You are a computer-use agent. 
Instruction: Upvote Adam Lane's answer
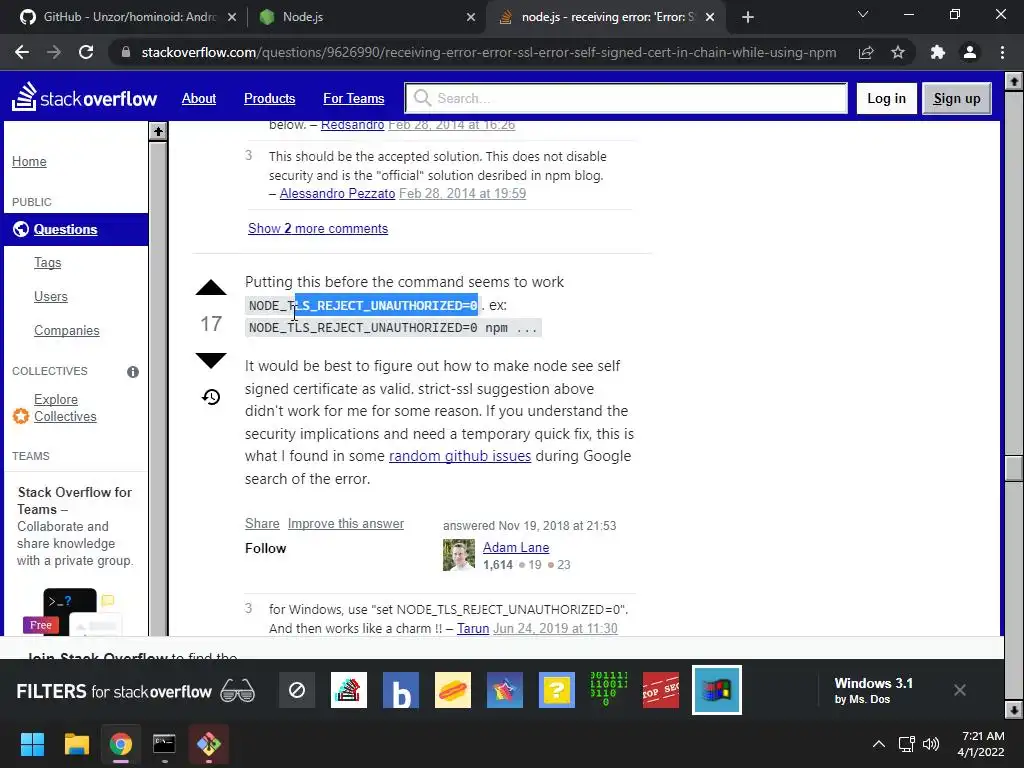click(211, 288)
